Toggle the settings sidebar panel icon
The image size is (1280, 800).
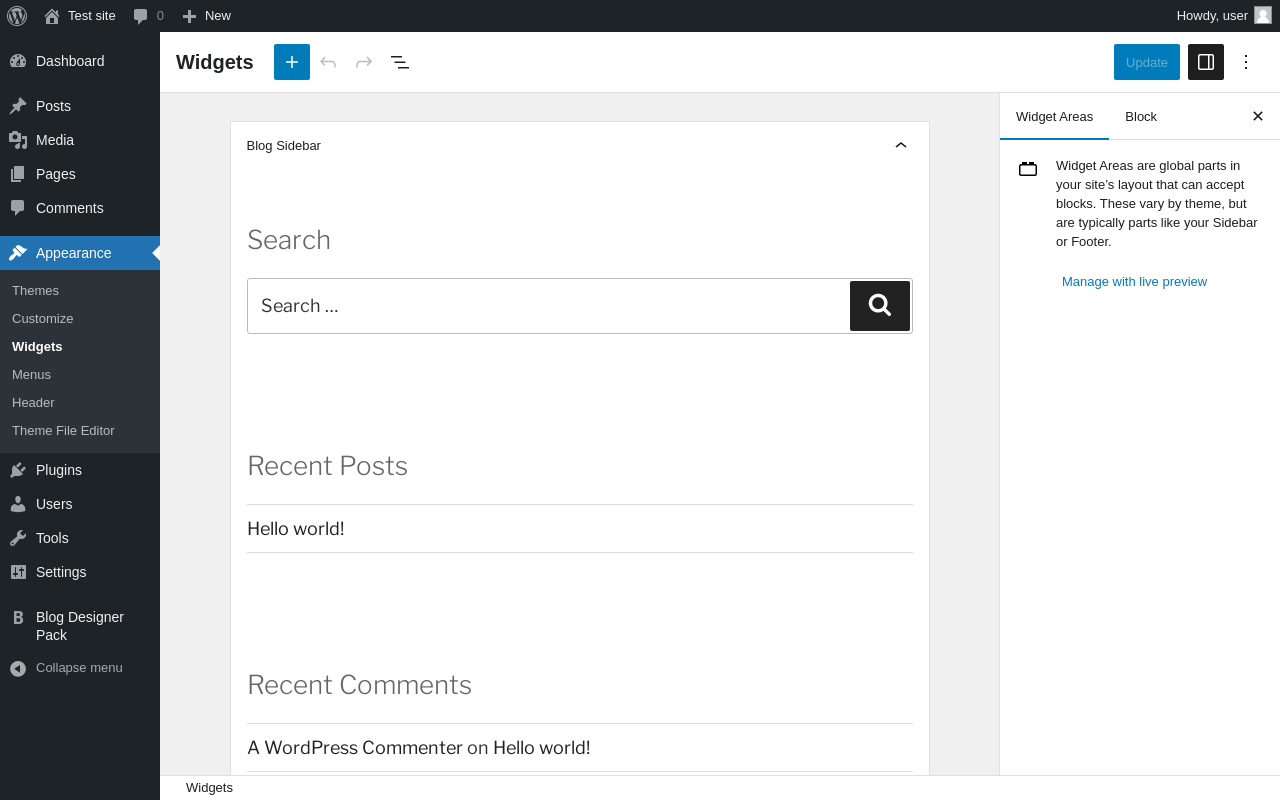(x=1206, y=62)
